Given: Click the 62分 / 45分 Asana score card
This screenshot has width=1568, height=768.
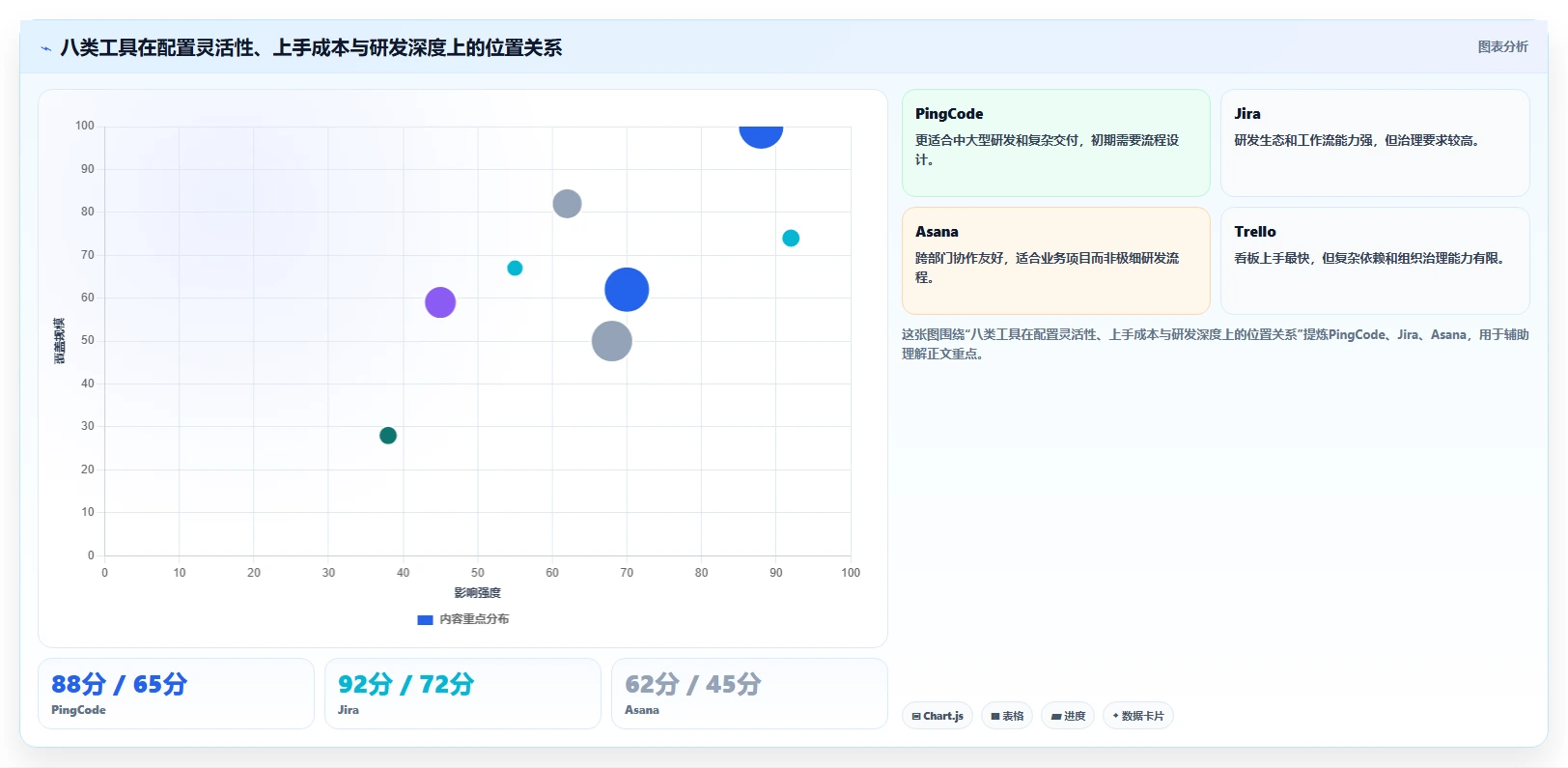Looking at the screenshot, I should 749,694.
